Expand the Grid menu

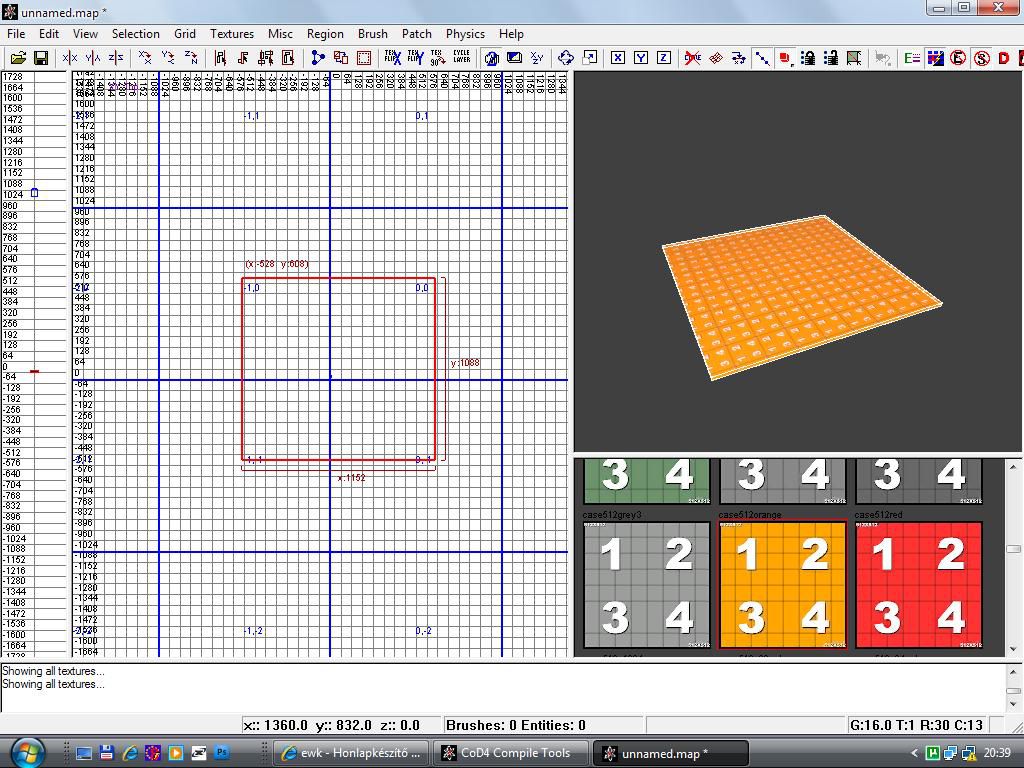pyautogui.click(x=185, y=33)
